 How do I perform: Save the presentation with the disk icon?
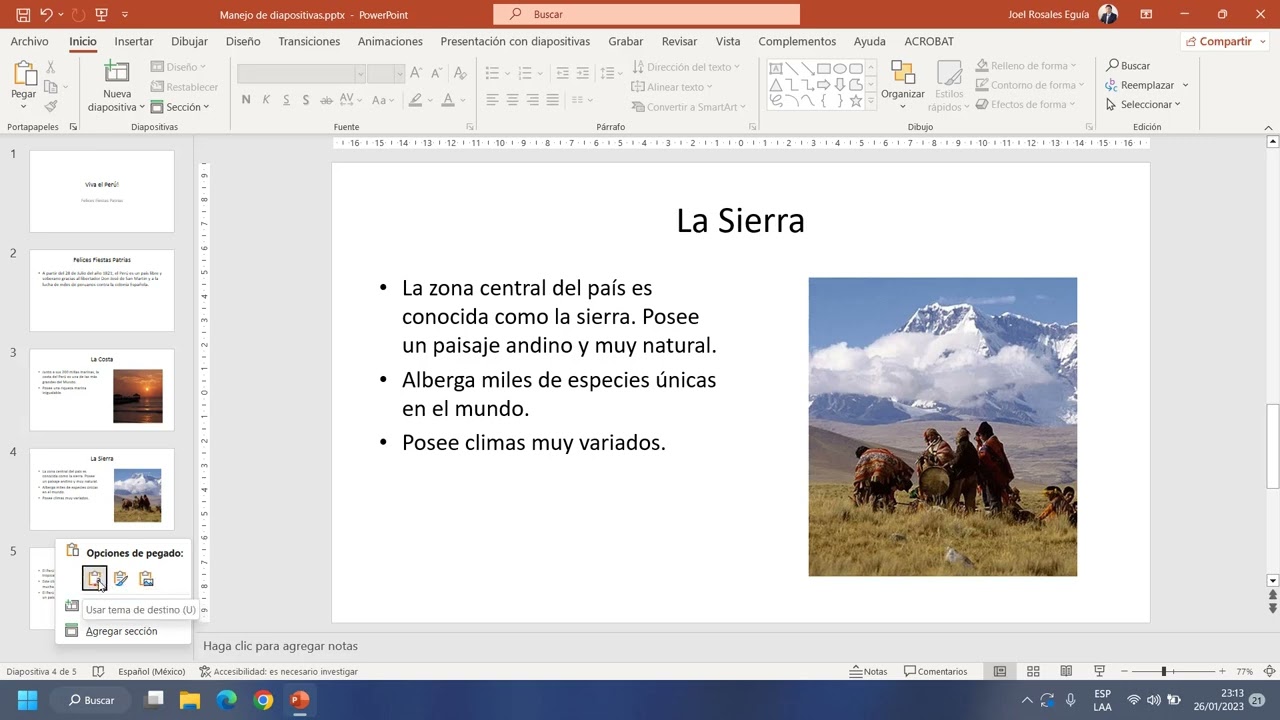23,15
